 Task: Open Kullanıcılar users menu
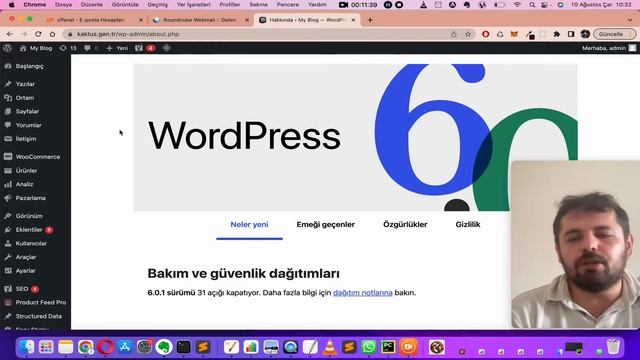pos(31,243)
